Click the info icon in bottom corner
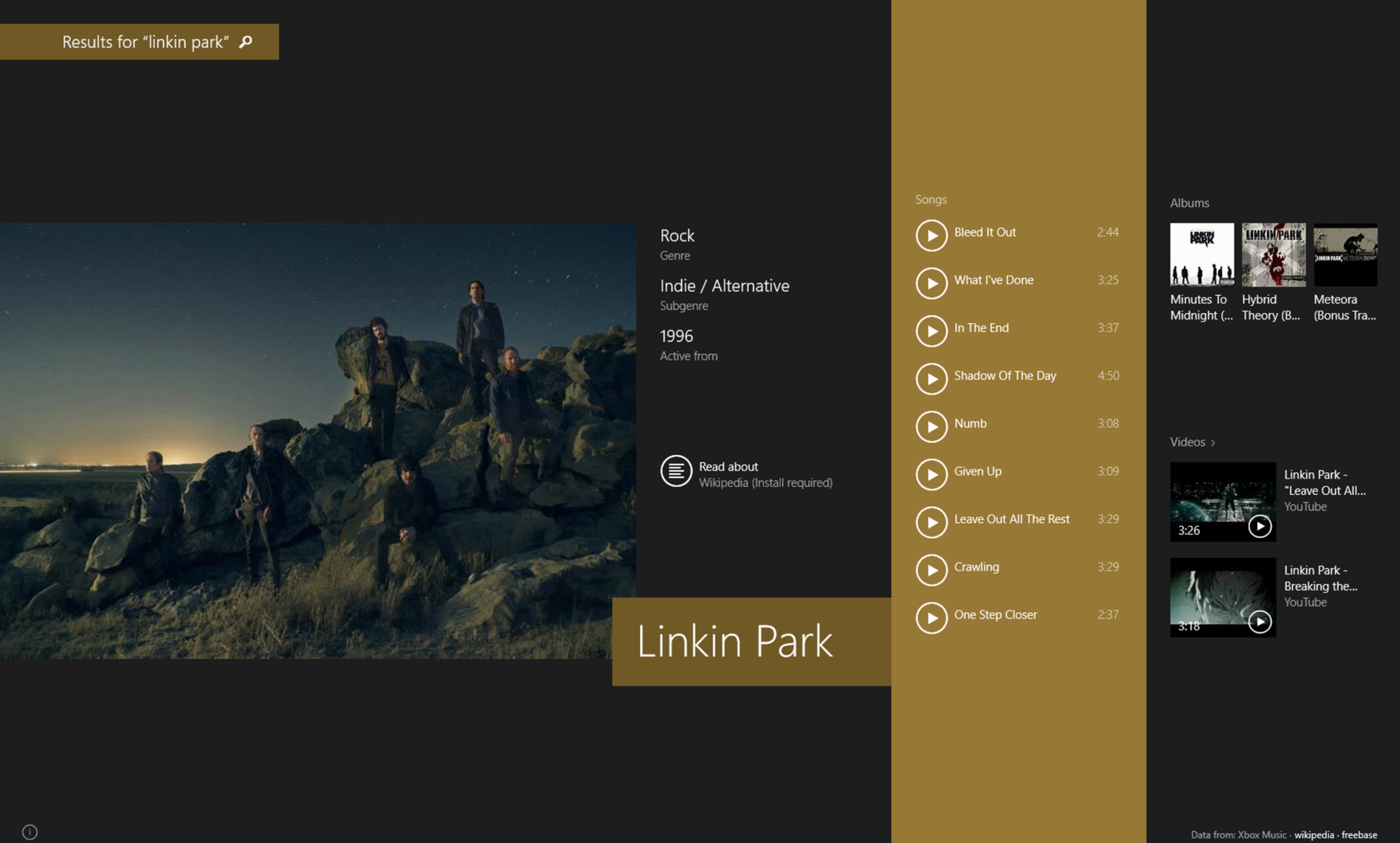 (x=30, y=832)
